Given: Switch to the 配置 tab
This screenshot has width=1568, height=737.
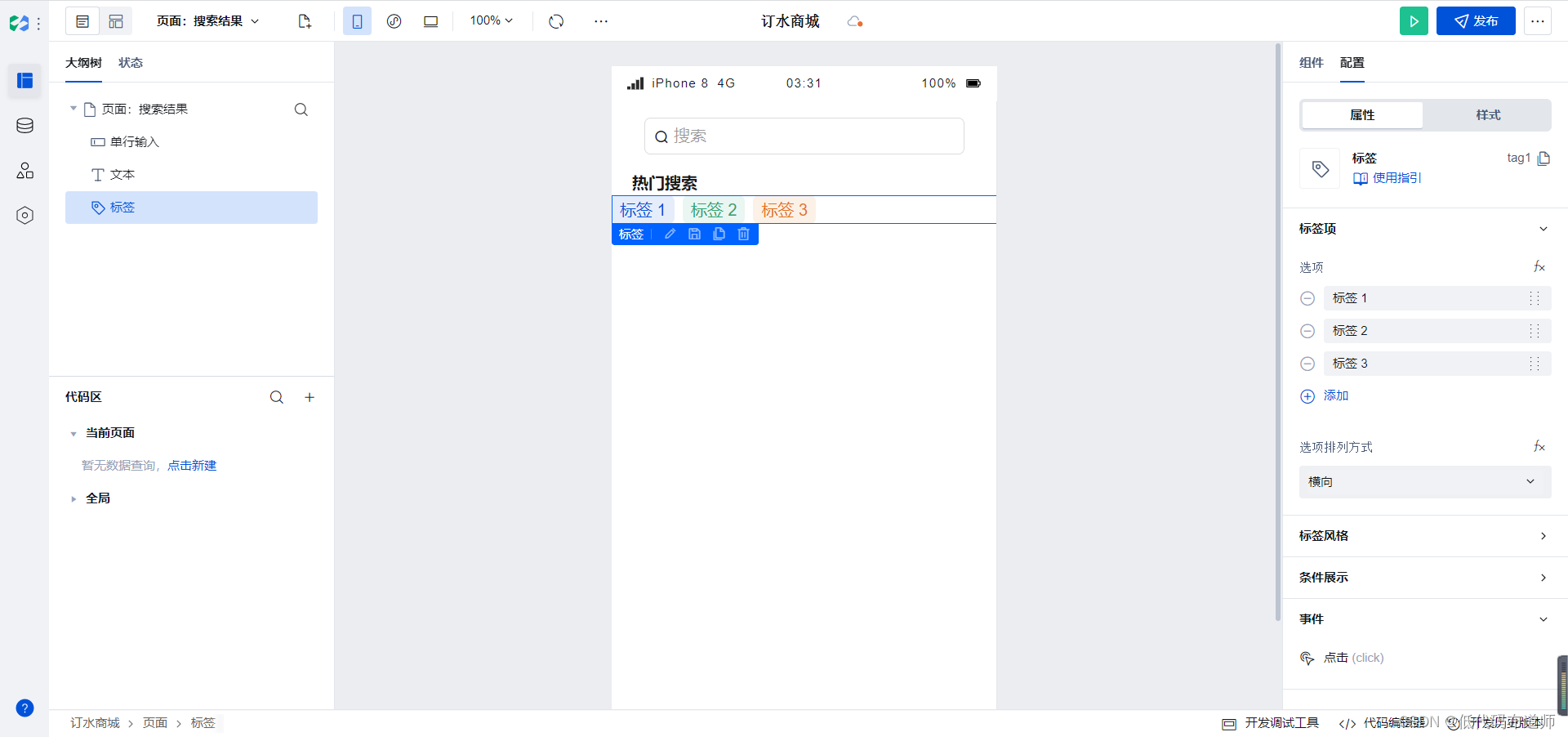Looking at the screenshot, I should click(1352, 63).
